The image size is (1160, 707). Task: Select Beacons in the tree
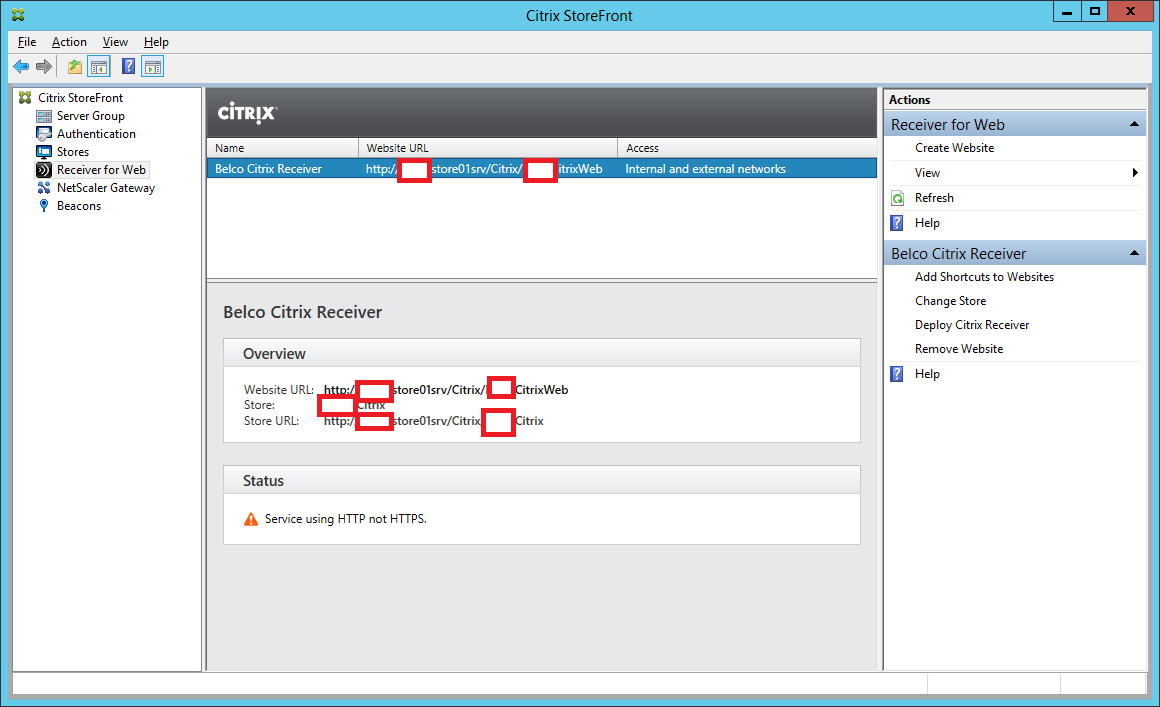coord(78,206)
